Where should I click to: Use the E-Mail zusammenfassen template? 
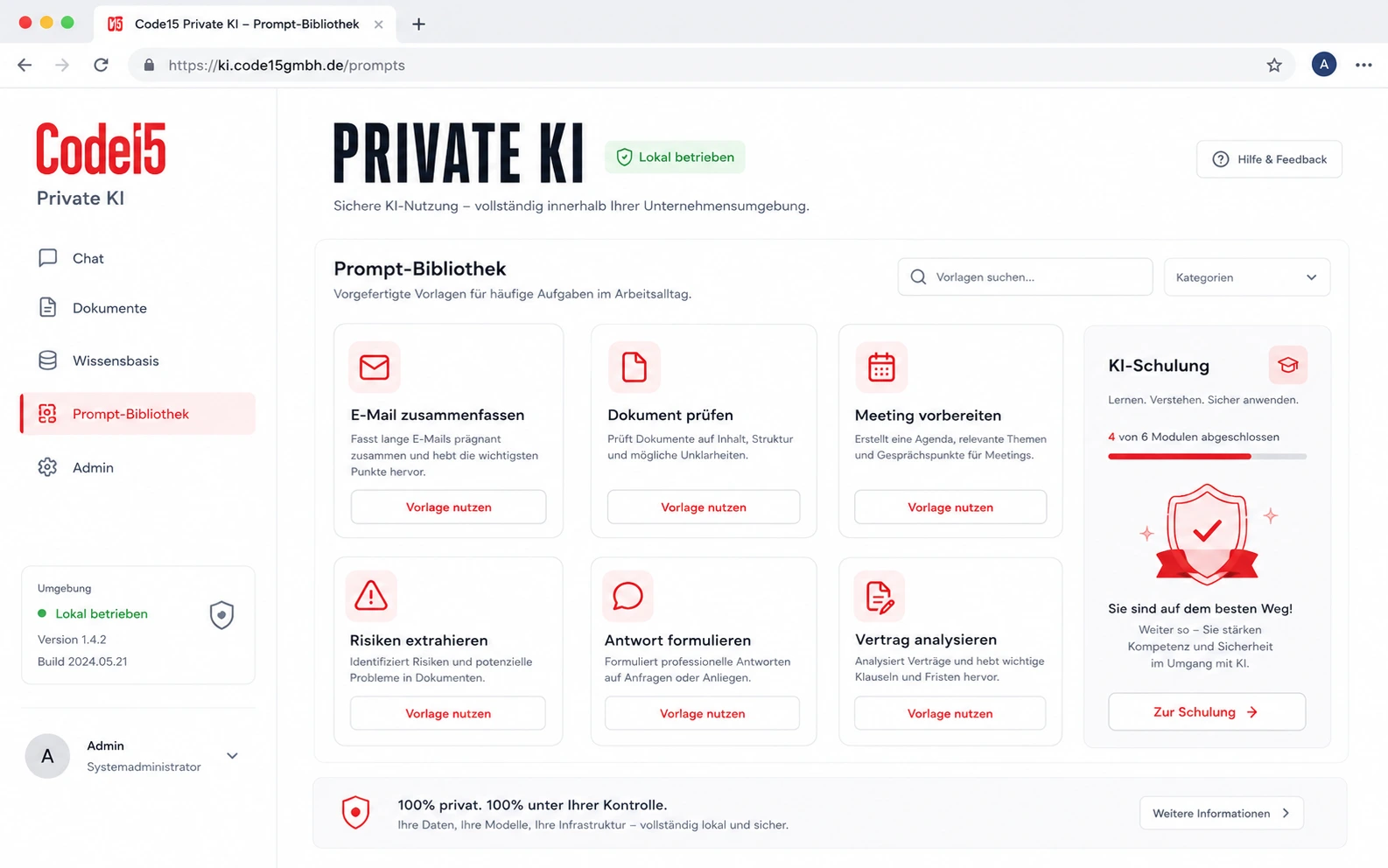pos(448,507)
